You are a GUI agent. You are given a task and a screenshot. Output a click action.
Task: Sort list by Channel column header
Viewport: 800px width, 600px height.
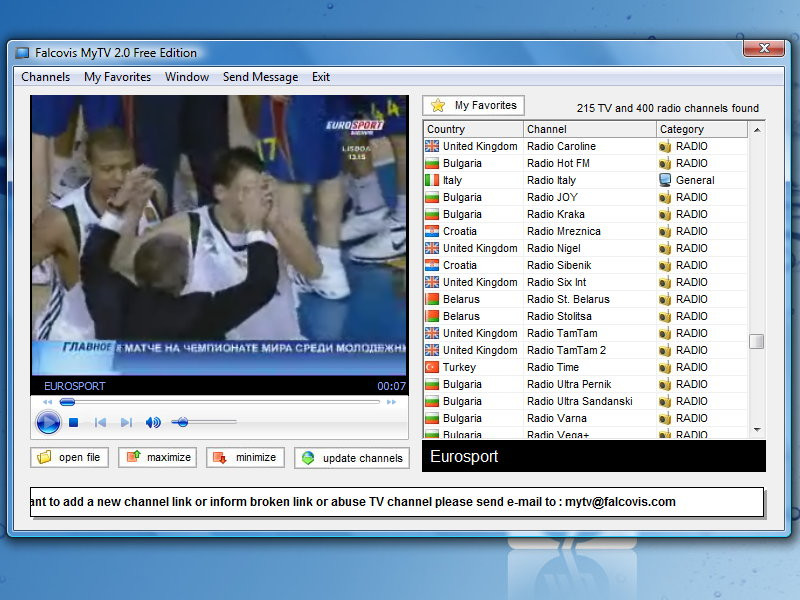pyautogui.click(x=590, y=129)
